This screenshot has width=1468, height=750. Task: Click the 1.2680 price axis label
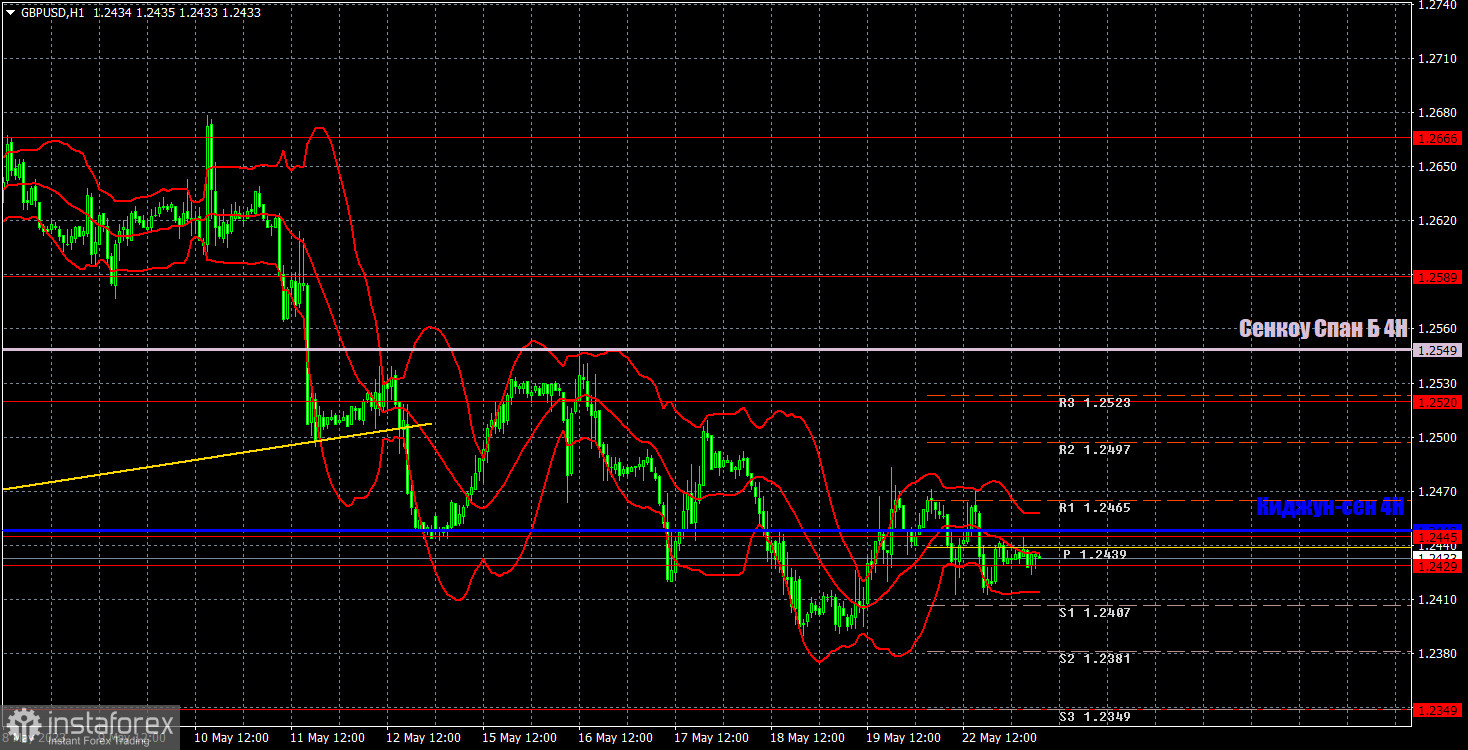[1436, 112]
